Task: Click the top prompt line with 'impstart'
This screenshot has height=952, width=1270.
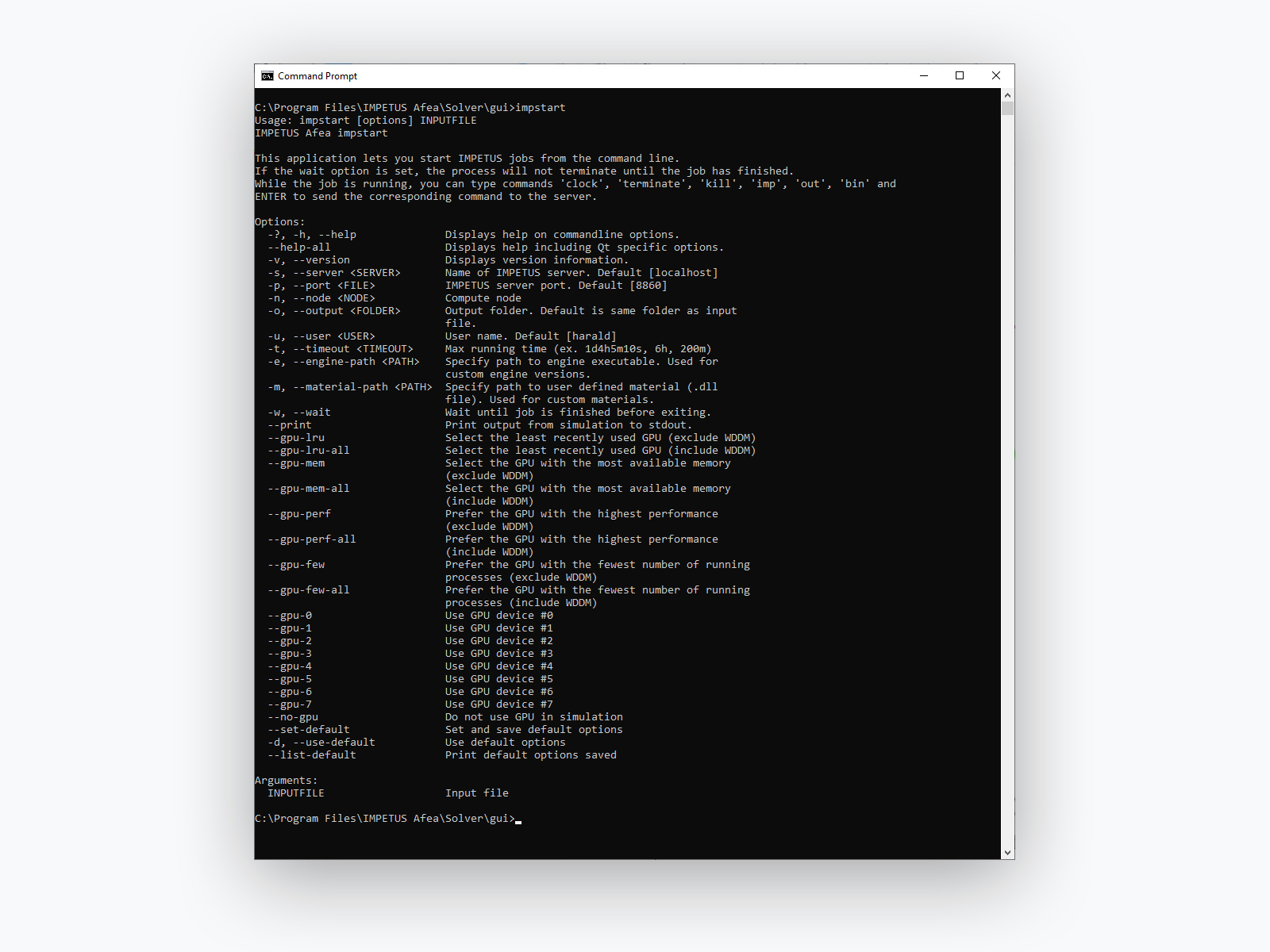Action: (x=410, y=108)
